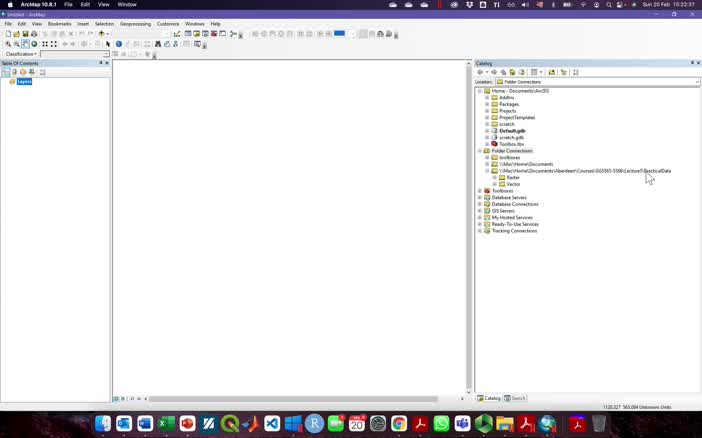Switch to the Search tab
The width and height of the screenshot is (702, 438).
(x=517, y=398)
